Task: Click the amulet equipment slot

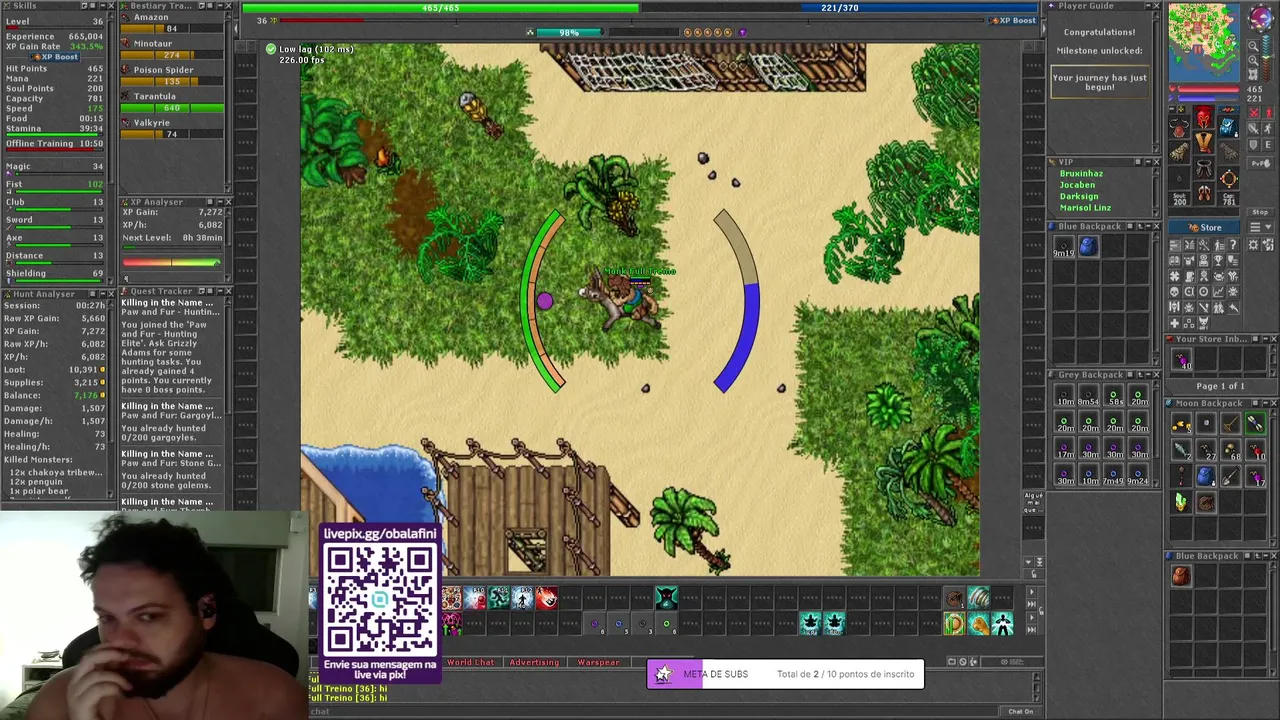Action: pos(1179,128)
